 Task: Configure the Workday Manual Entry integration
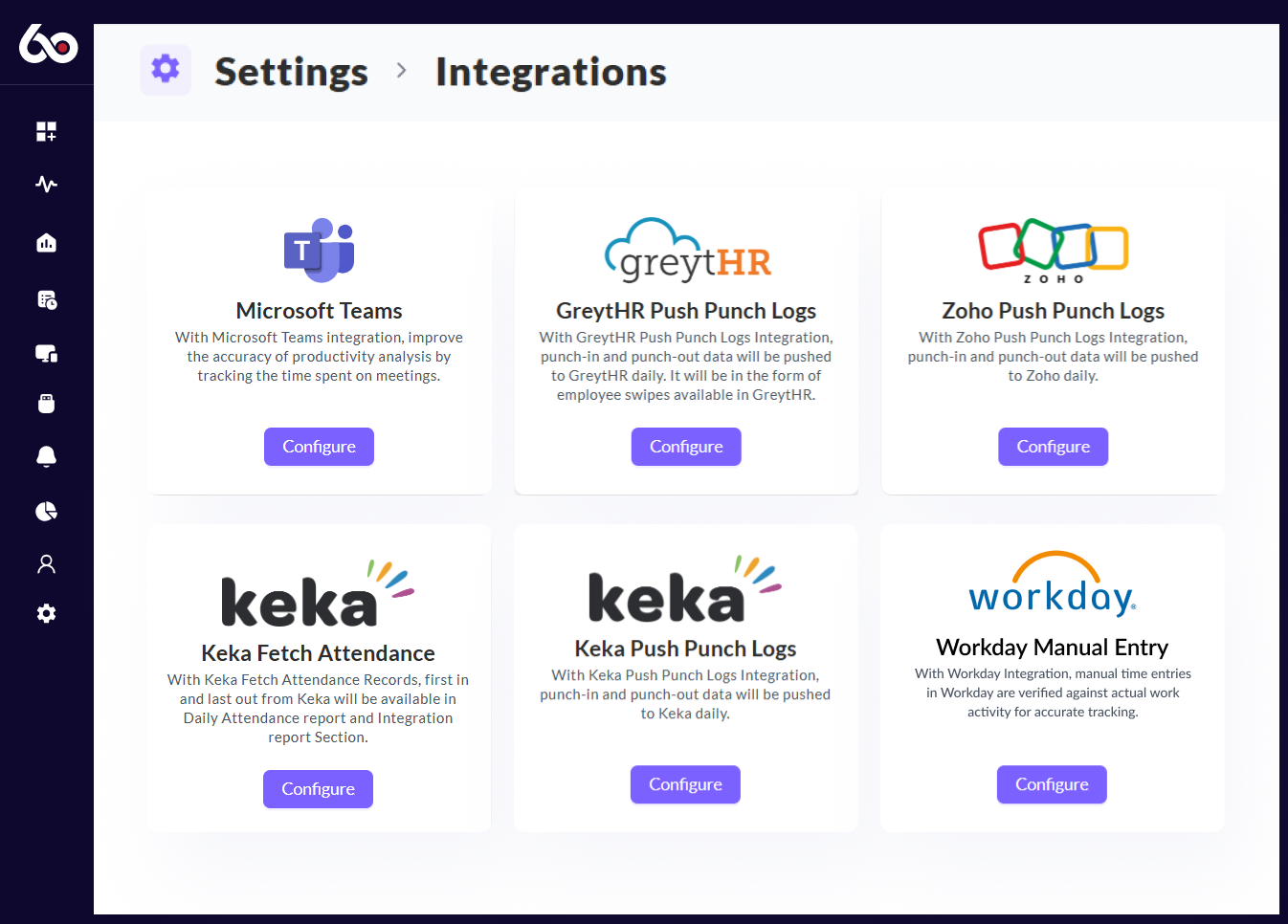coord(1052,784)
